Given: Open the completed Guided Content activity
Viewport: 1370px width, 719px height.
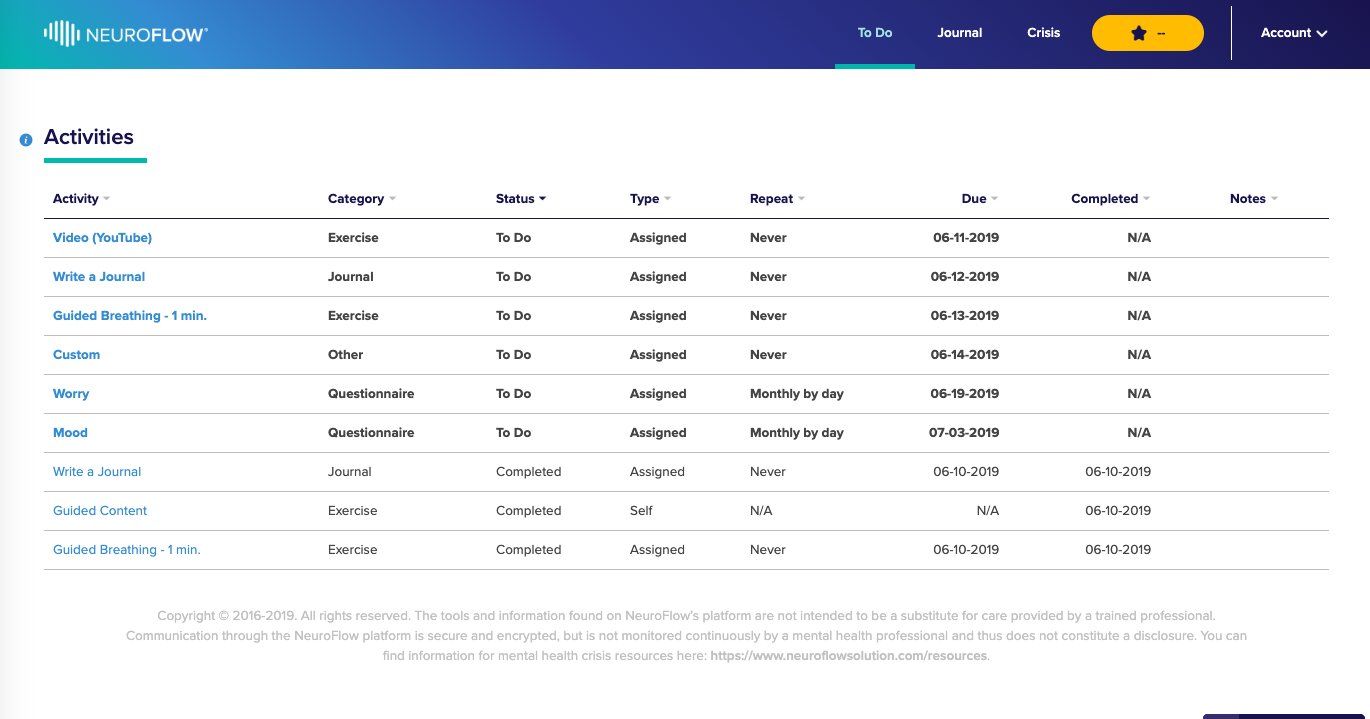Looking at the screenshot, I should tap(100, 511).
